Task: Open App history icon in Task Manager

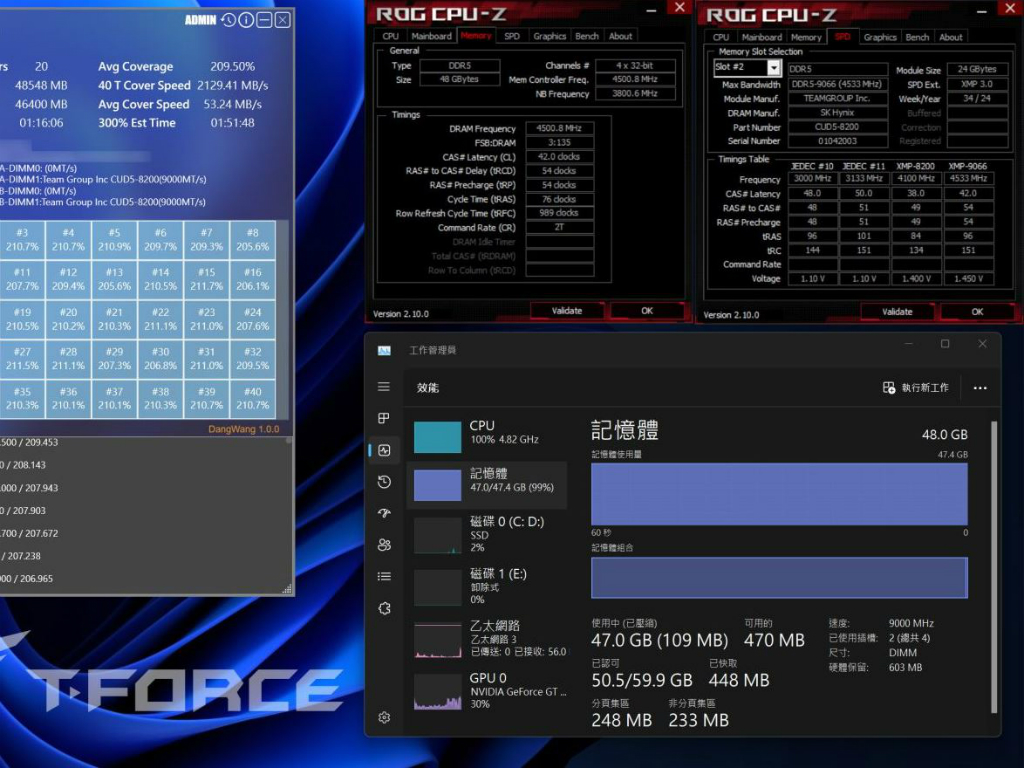Action: (384, 482)
